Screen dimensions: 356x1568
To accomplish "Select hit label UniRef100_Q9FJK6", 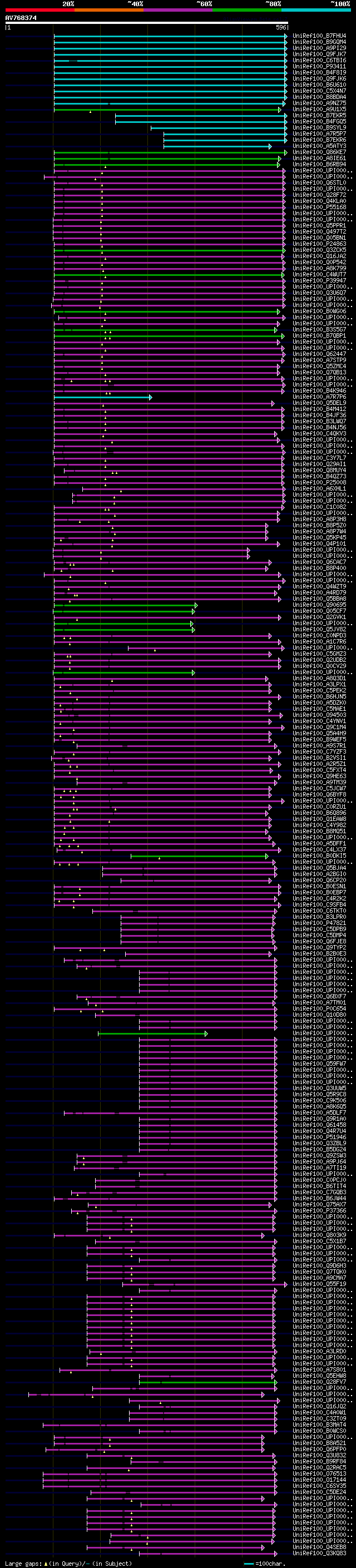I will pyautogui.click(x=319, y=78).
